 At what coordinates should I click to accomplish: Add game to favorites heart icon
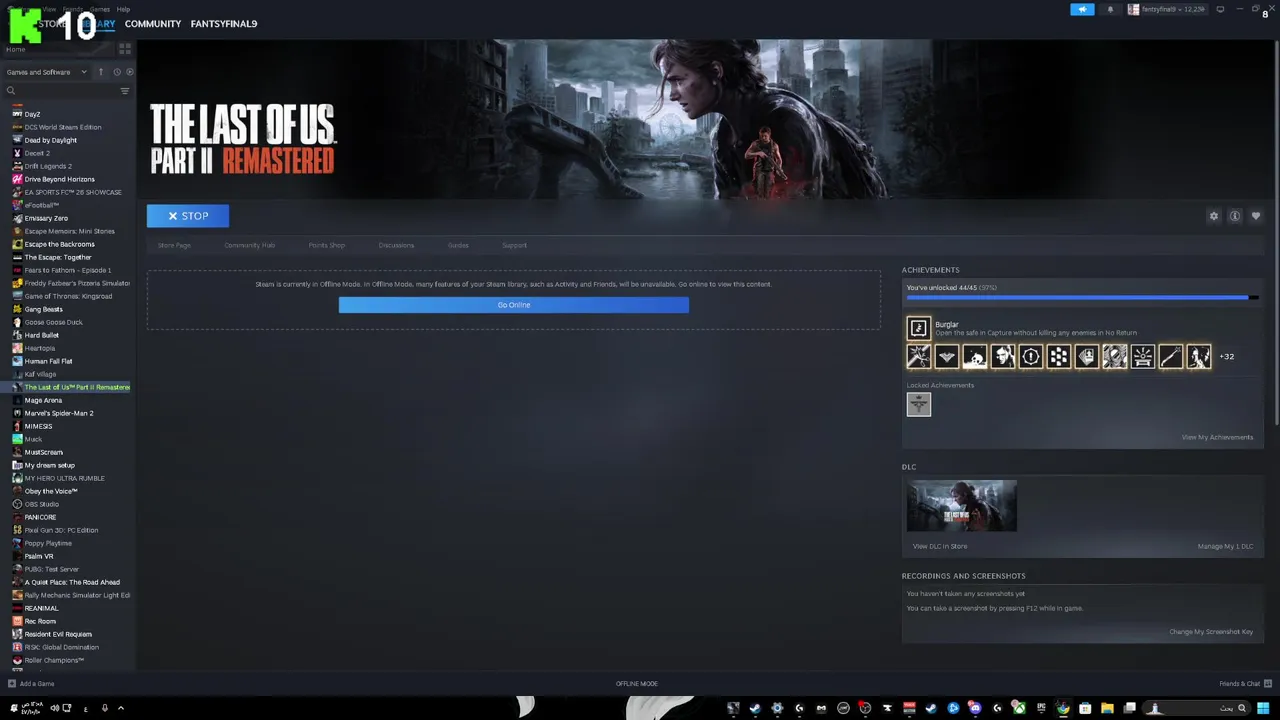[1256, 216]
